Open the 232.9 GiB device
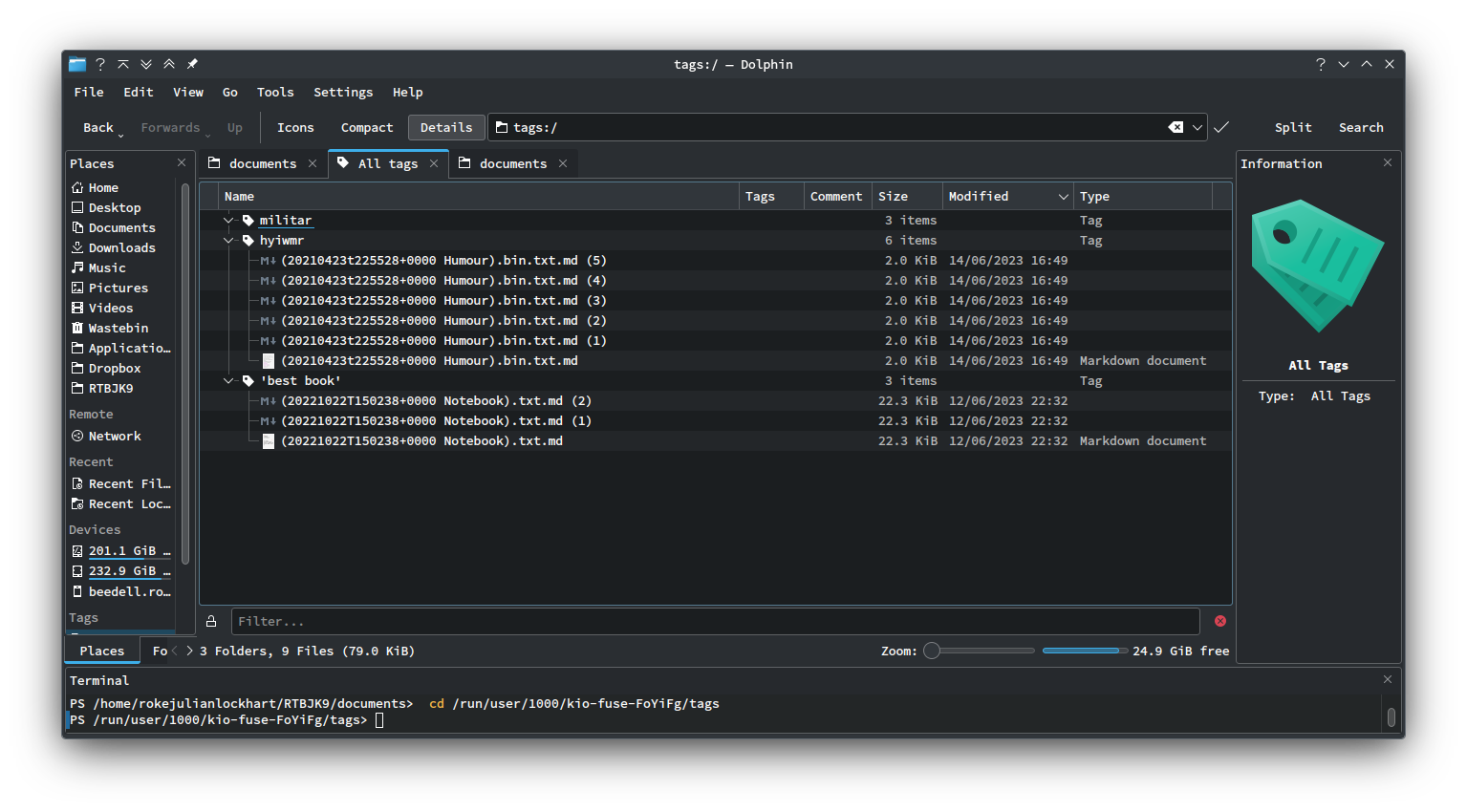Image resolution: width=1467 pixels, height=812 pixels. 120,571
